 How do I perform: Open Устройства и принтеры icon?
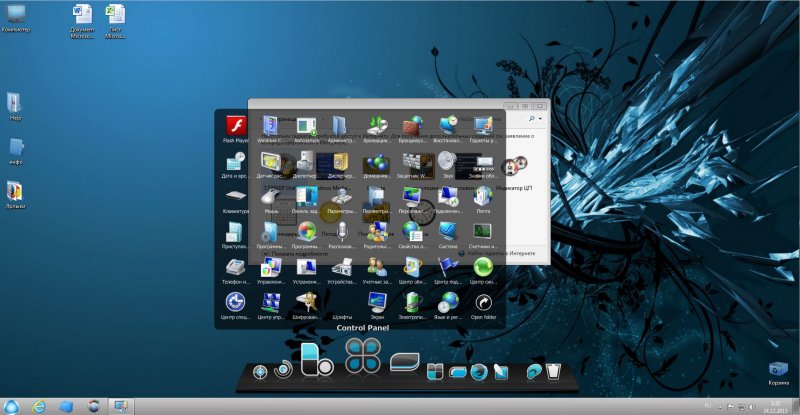(x=342, y=267)
